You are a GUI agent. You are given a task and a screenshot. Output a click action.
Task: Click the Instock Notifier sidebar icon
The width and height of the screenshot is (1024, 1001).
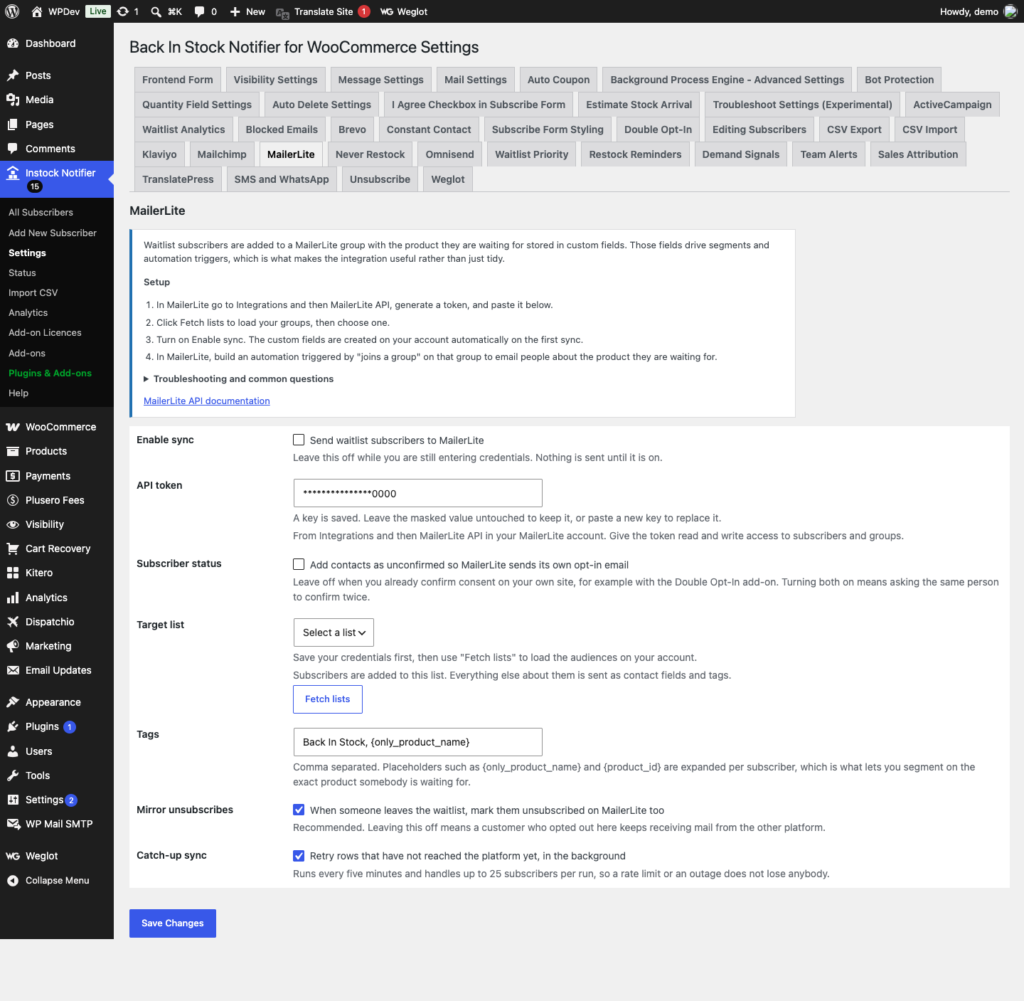tap(12, 172)
